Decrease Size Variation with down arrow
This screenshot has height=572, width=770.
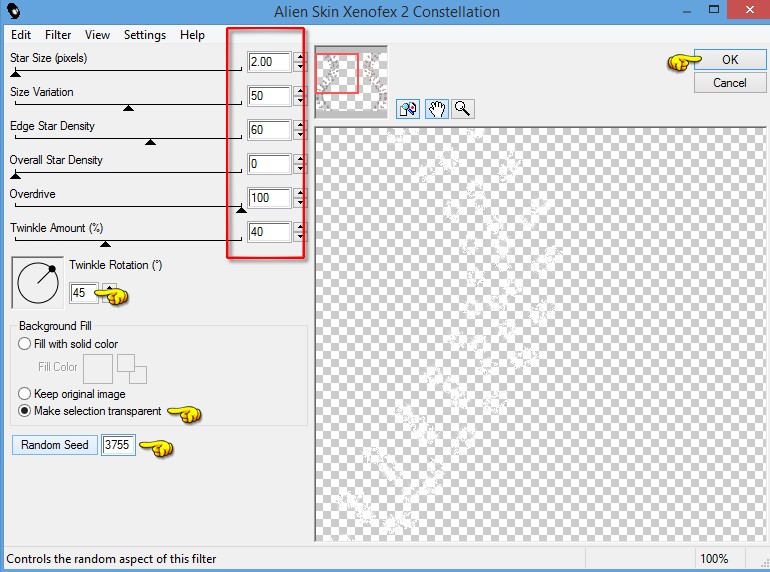click(300, 101)
